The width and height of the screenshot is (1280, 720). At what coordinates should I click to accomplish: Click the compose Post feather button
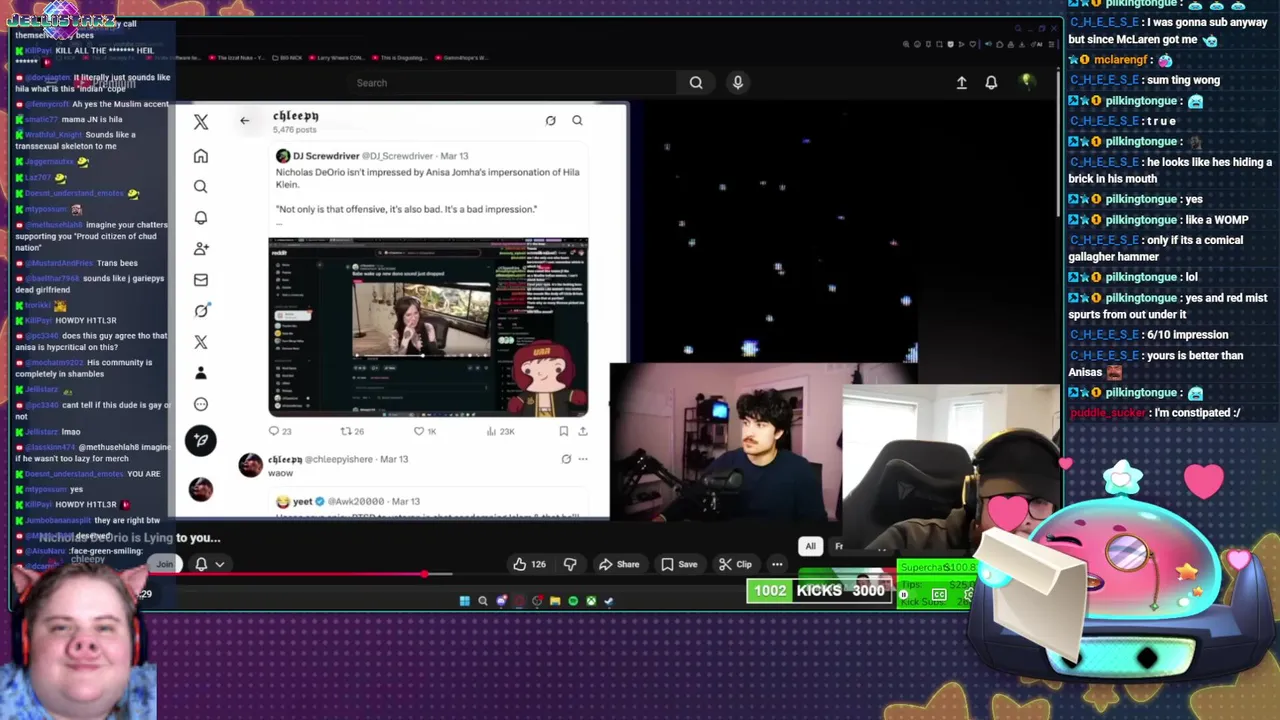(x=200, y=440)
